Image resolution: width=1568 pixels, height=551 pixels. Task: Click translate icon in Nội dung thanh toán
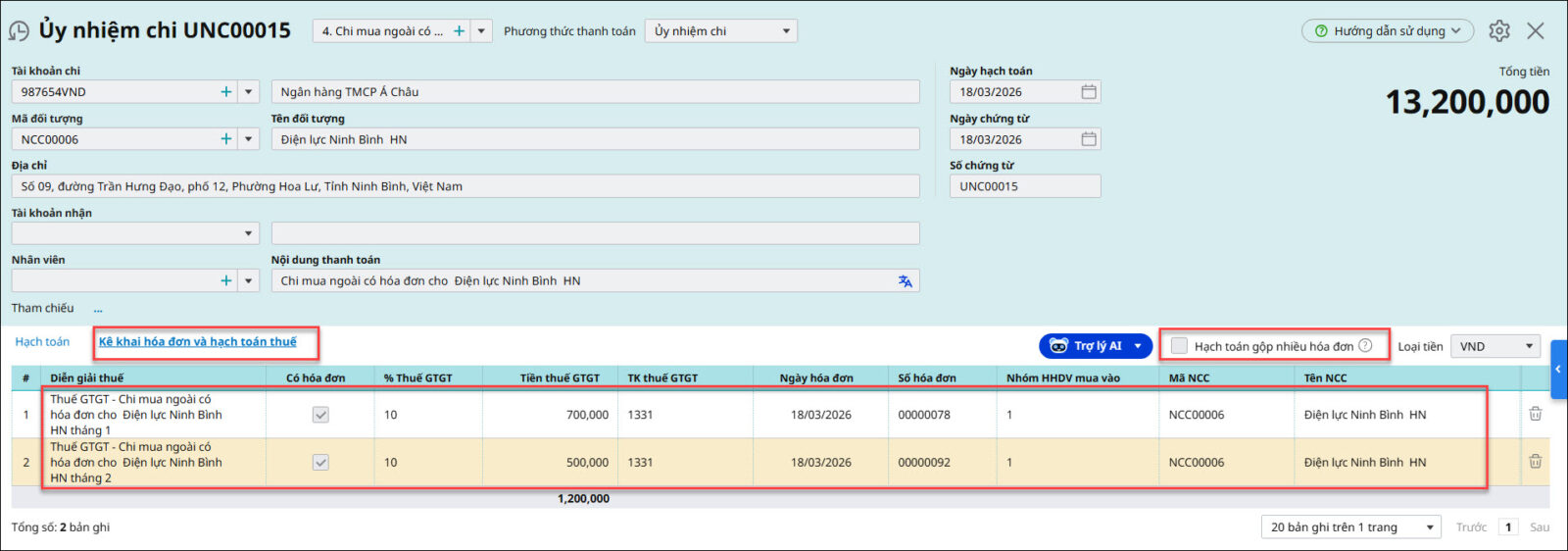coord(905,281)
